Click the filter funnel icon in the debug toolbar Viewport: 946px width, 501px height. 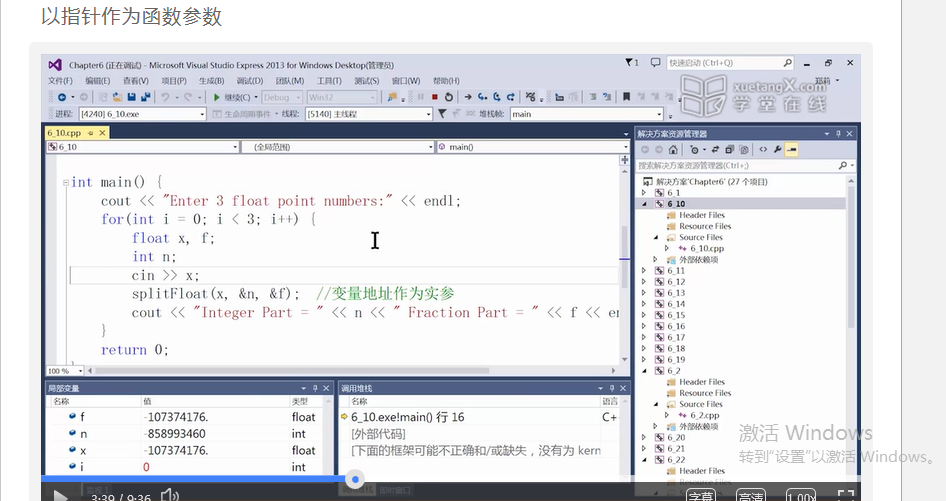coord(442,113)
